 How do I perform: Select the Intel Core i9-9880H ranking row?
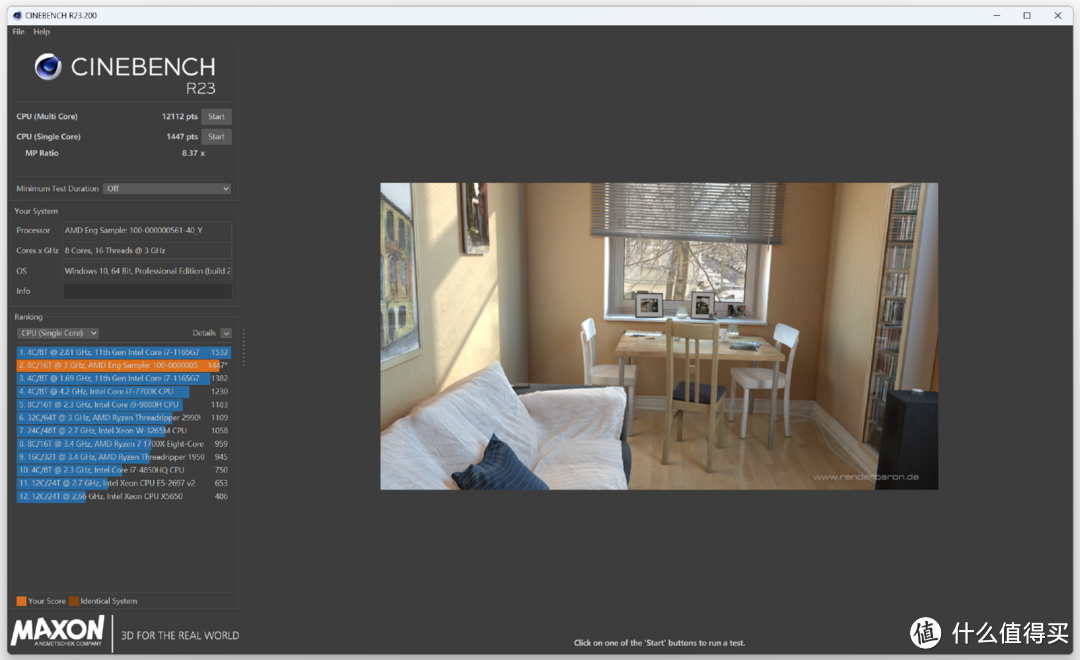tap(123, 404)
